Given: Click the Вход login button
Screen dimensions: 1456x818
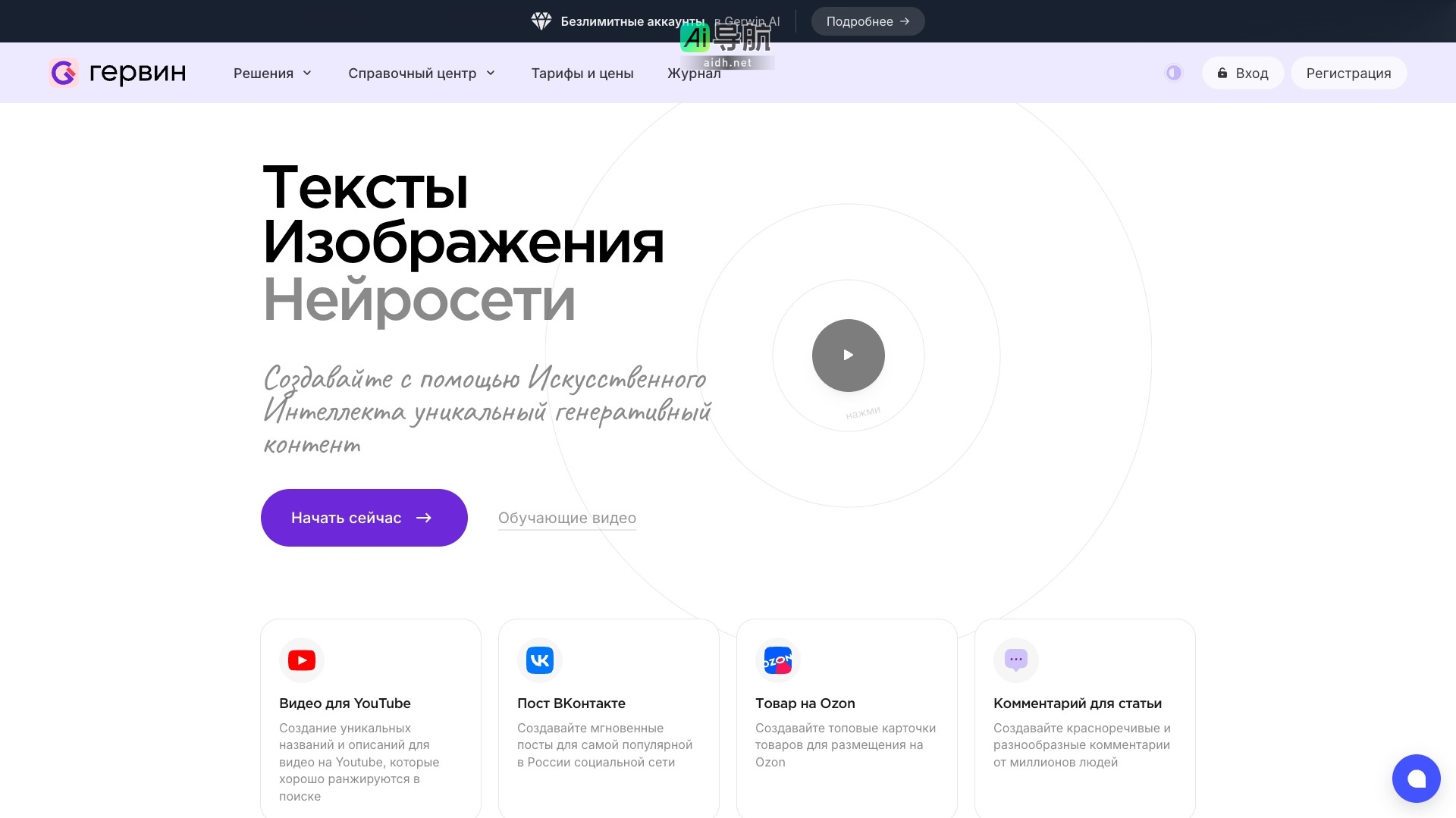Looking at the screenshot, I should 1243,74.
